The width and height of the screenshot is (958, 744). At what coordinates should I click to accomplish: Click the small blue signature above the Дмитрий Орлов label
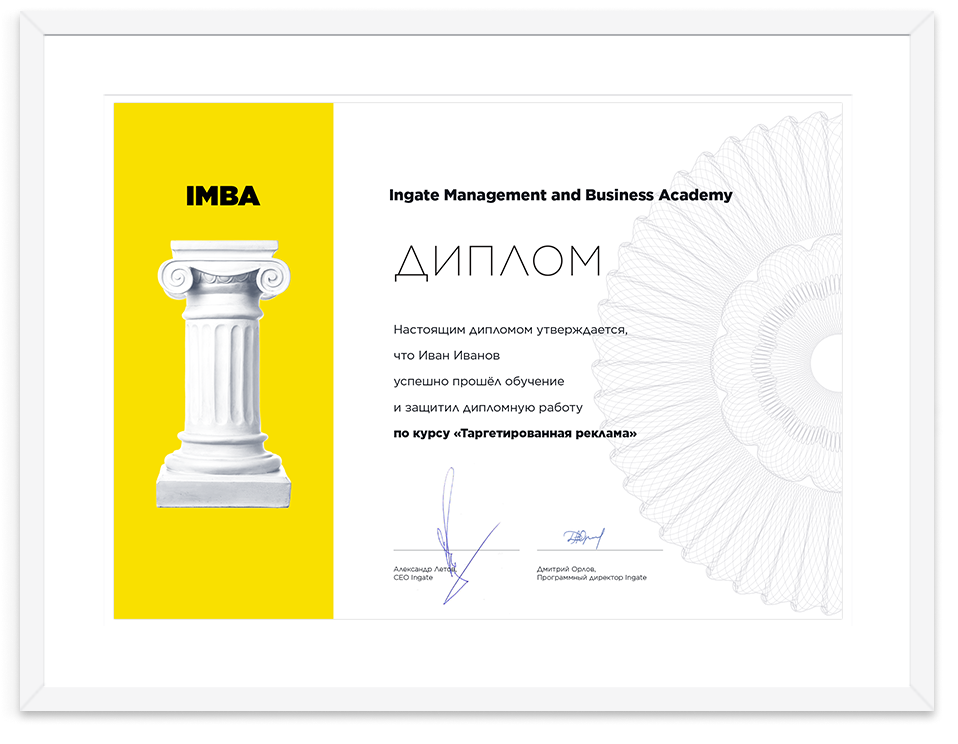(583, 538)
